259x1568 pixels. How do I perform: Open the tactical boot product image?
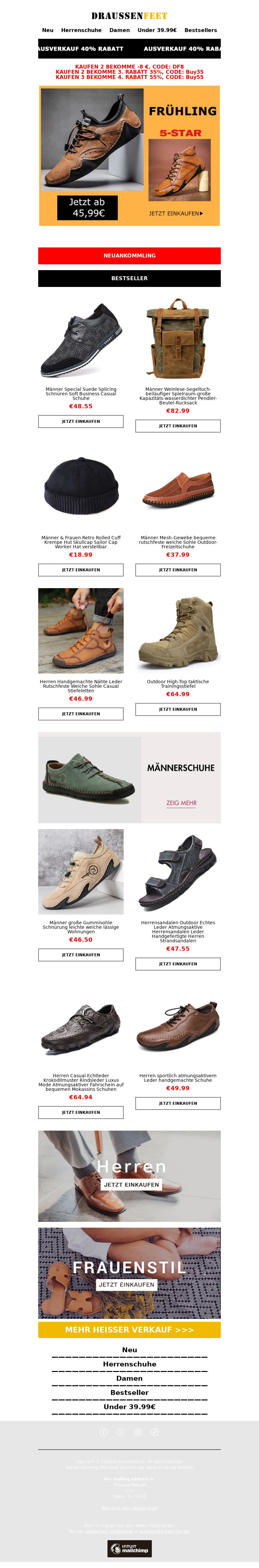(x=178, y=630)
